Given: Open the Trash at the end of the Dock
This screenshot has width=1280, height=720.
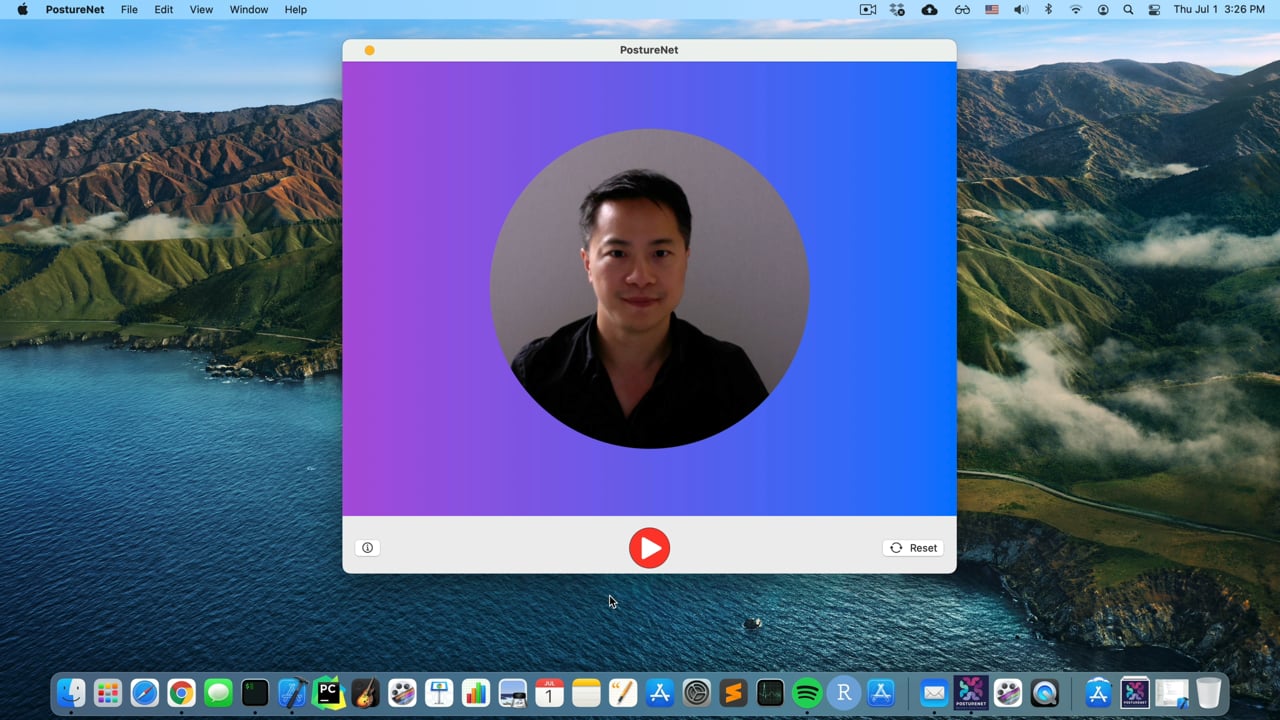Looking at the screenshot, I should coord(1209,692).
